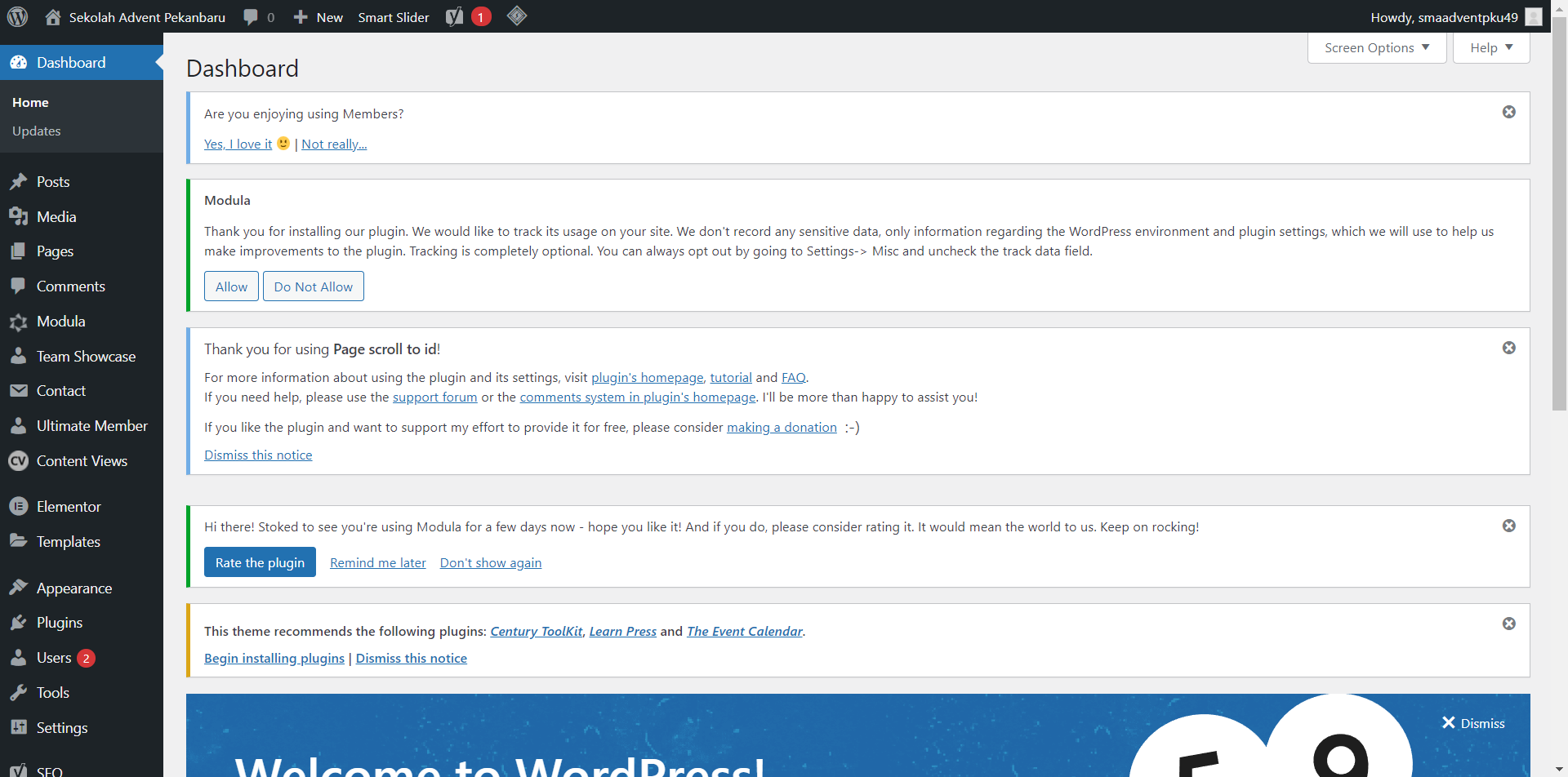Expand the Help dropdown panel
The width and height of the screenshot is (1568, 777).
[x=1491, y=48]
